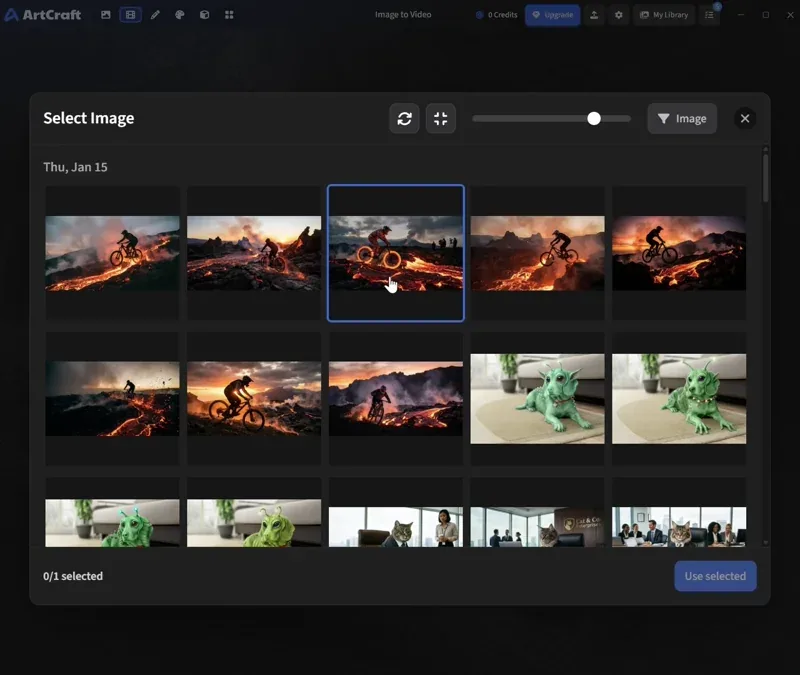Open the Image filter dropdown
This screenshot has width=800, height=675.
tap(682, 118)
